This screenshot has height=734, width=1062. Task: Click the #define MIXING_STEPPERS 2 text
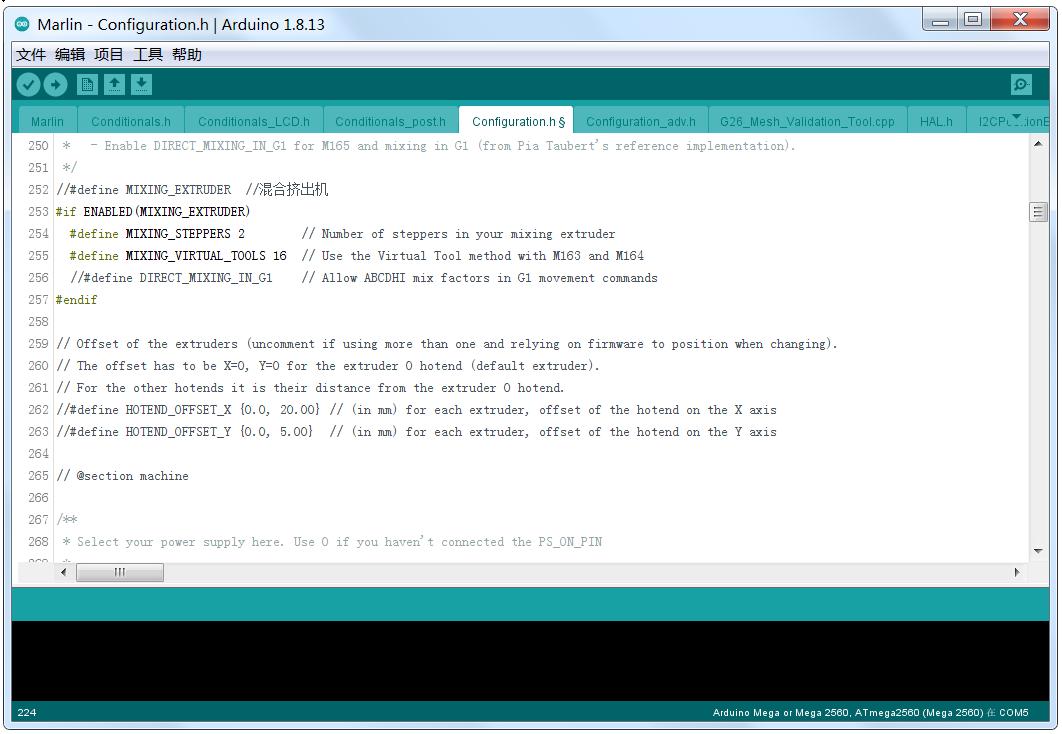[157, 234]
